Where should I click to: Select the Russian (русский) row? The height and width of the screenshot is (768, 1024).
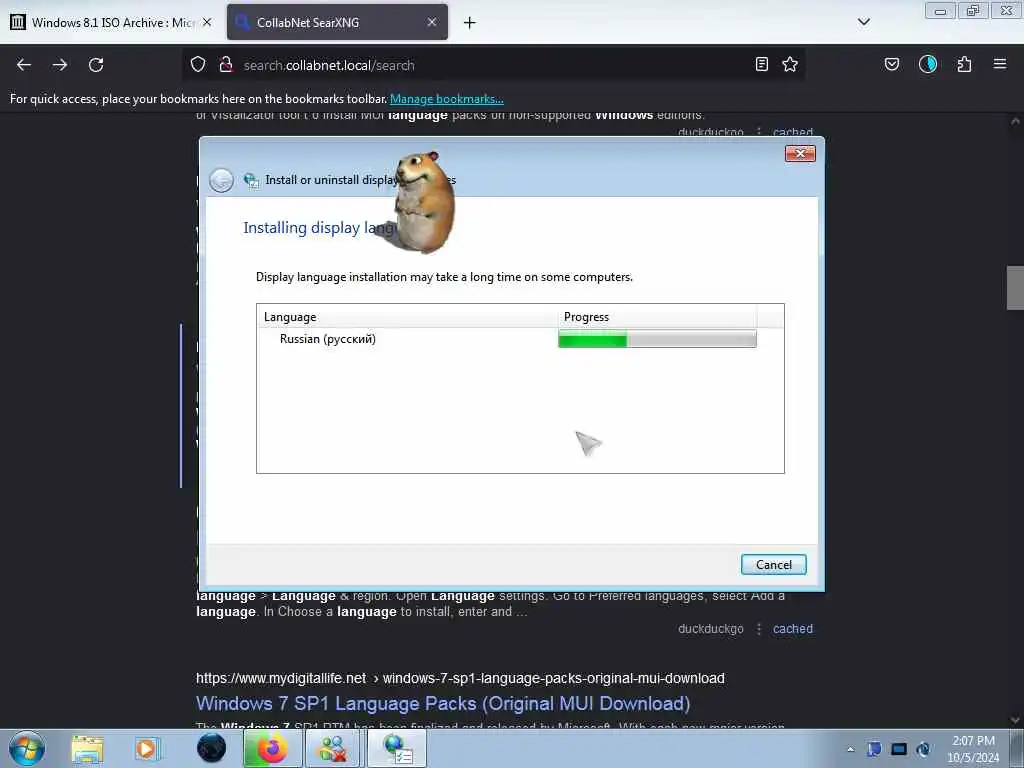pyautogui.click(x=507, y=339)
